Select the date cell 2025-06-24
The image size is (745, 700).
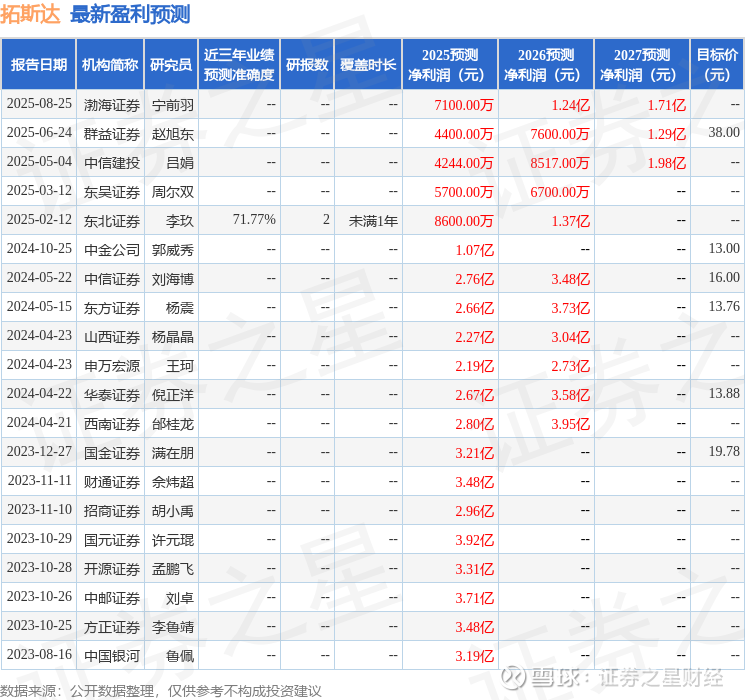(39, 133)
